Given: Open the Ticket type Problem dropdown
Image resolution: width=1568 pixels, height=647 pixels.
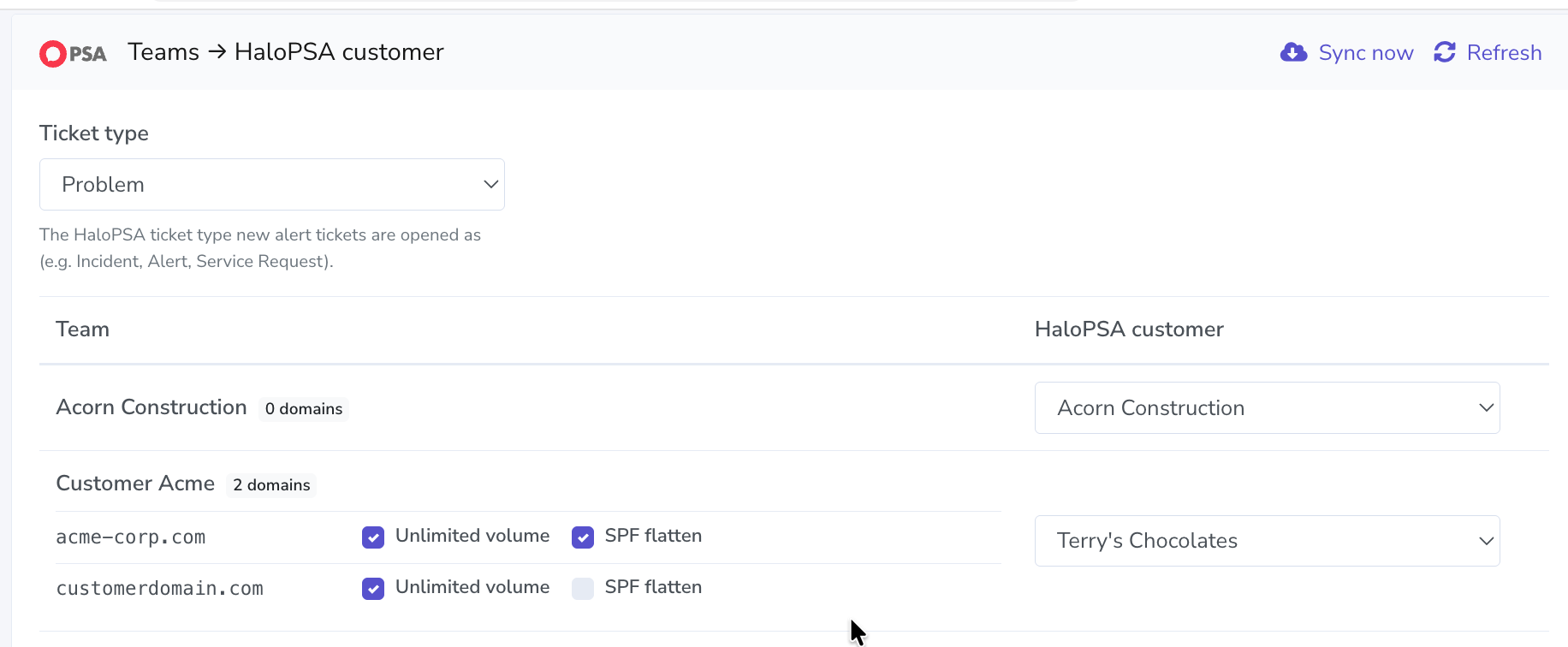Looking at the screenshot, I should click(x=272, y=185).
